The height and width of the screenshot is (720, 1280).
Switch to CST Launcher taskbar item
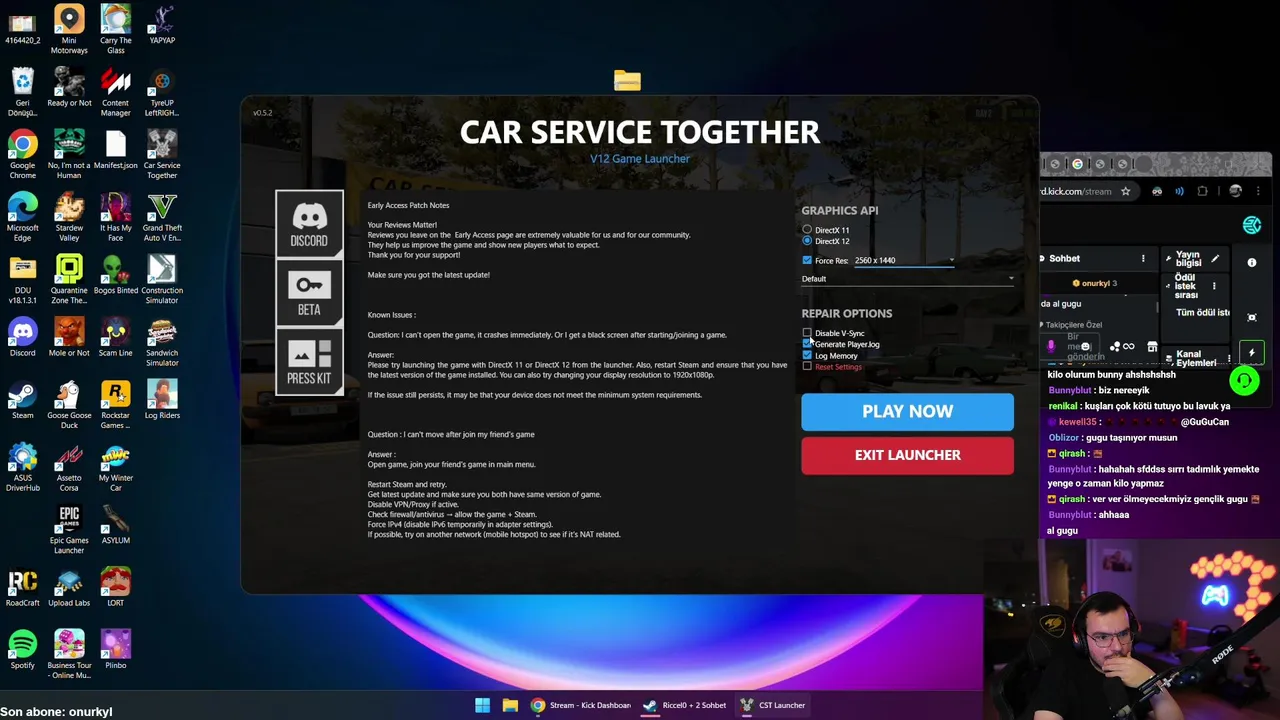(773, 705)
